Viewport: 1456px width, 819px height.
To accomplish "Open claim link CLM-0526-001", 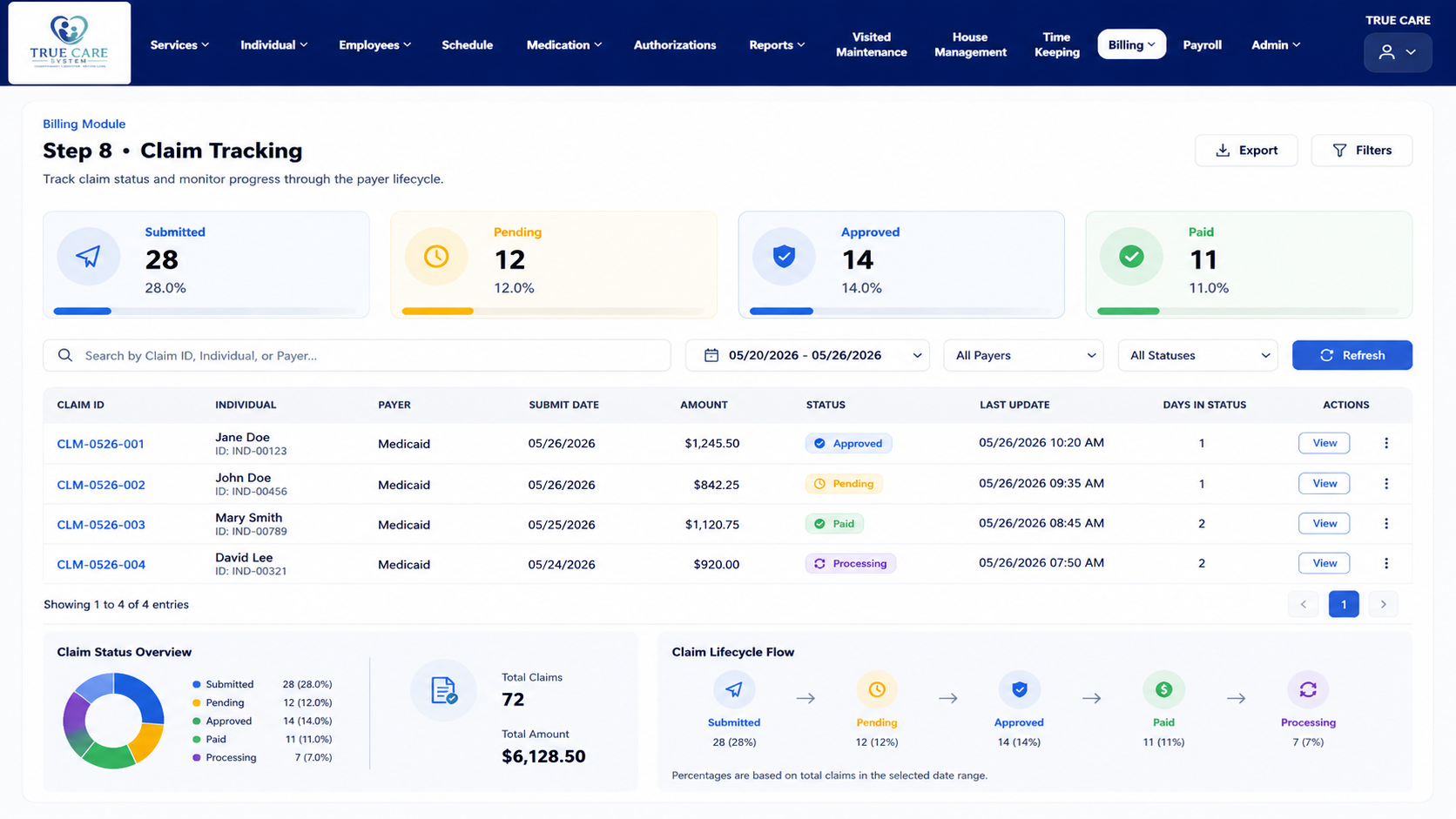I will click(x=101, y=444).
